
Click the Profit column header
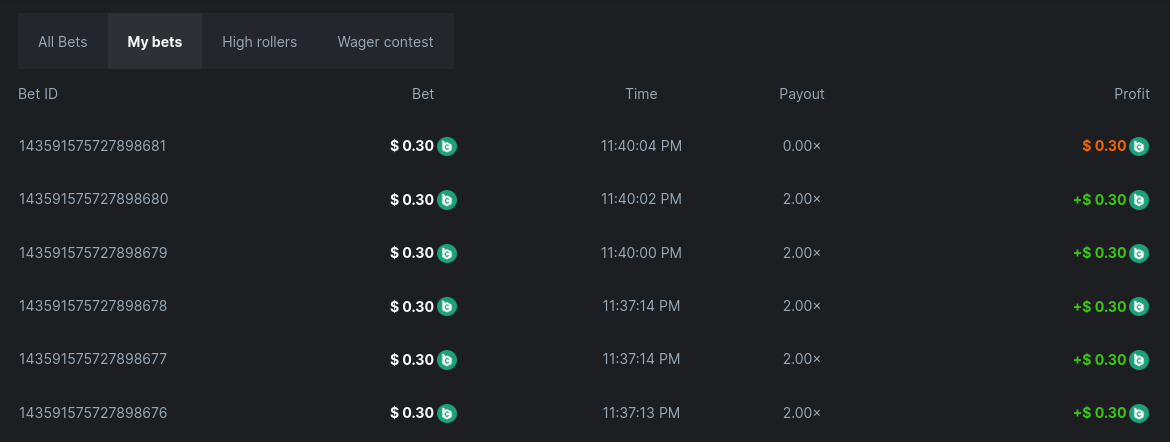[1132, 94]
